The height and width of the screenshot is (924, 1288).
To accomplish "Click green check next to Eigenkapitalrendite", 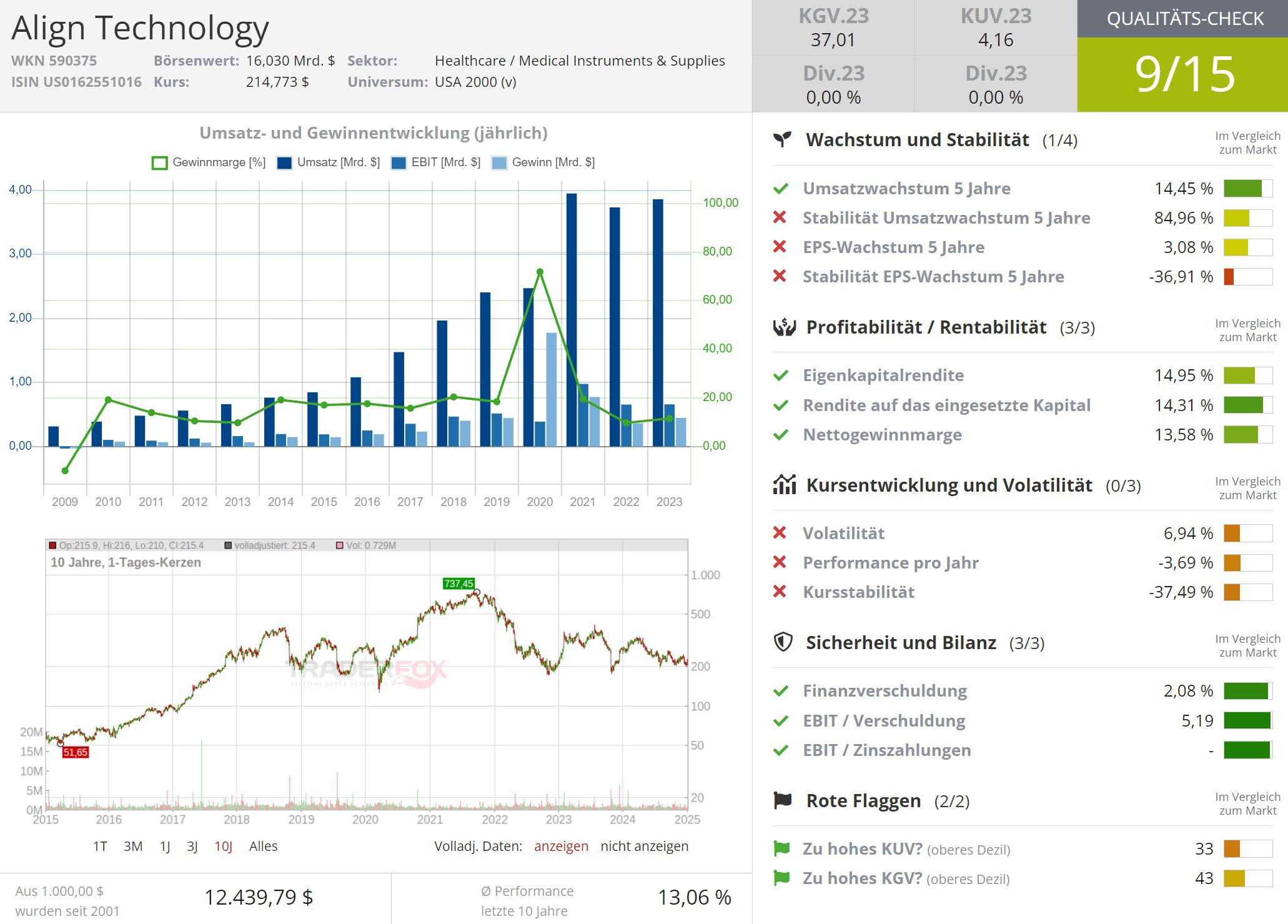I will (780, 375).
